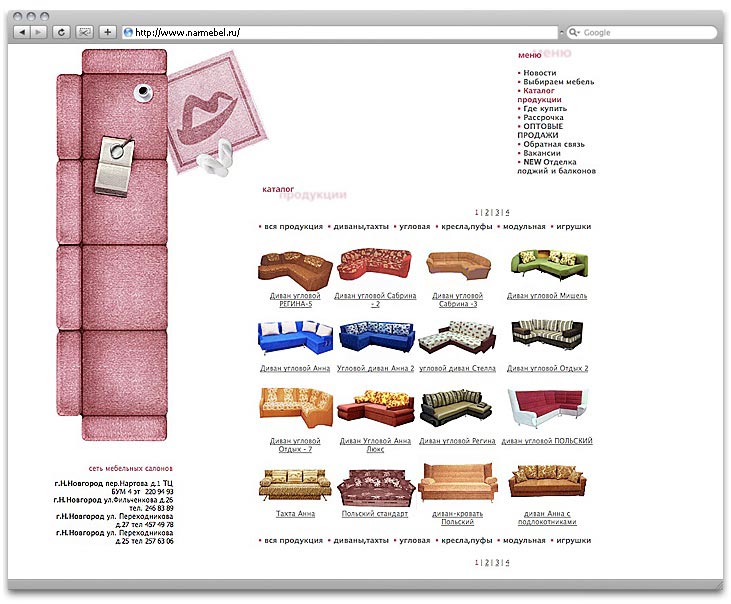Go to page 4 in top pagination

point(507,212)
